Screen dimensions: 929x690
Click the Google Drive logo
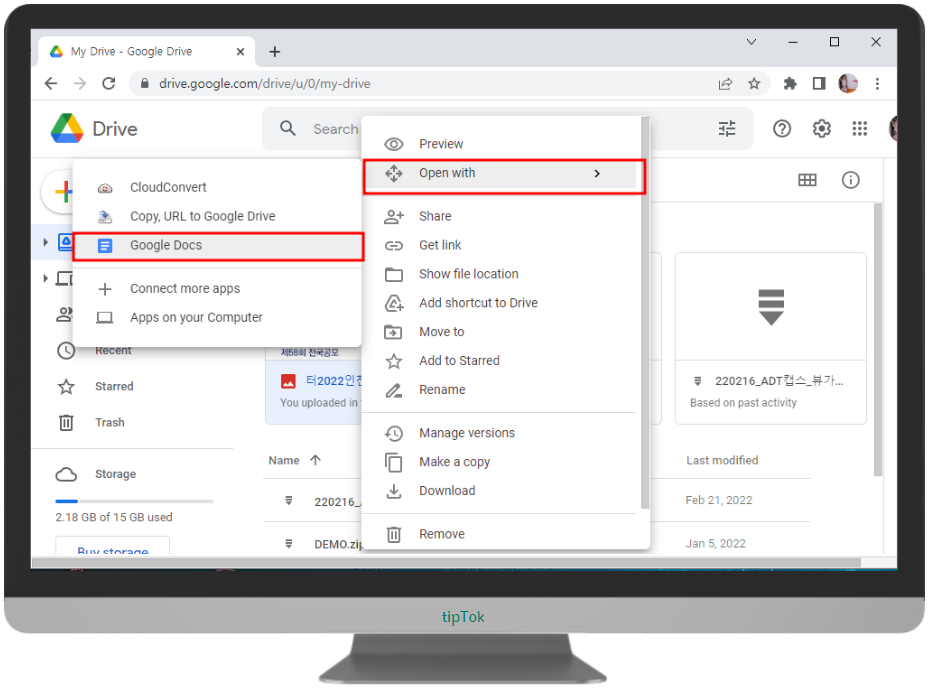67,129
